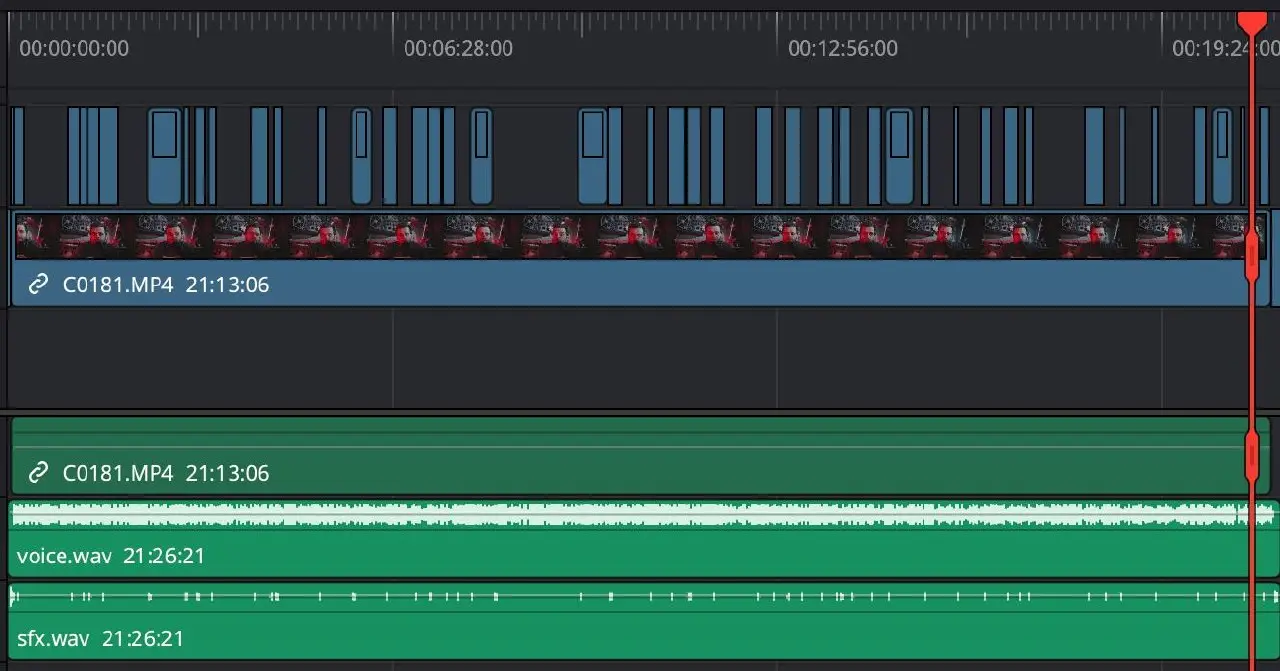Select the voice.wav audio clip
Viewport: 1280px width, 671px height.
point(644,539)
